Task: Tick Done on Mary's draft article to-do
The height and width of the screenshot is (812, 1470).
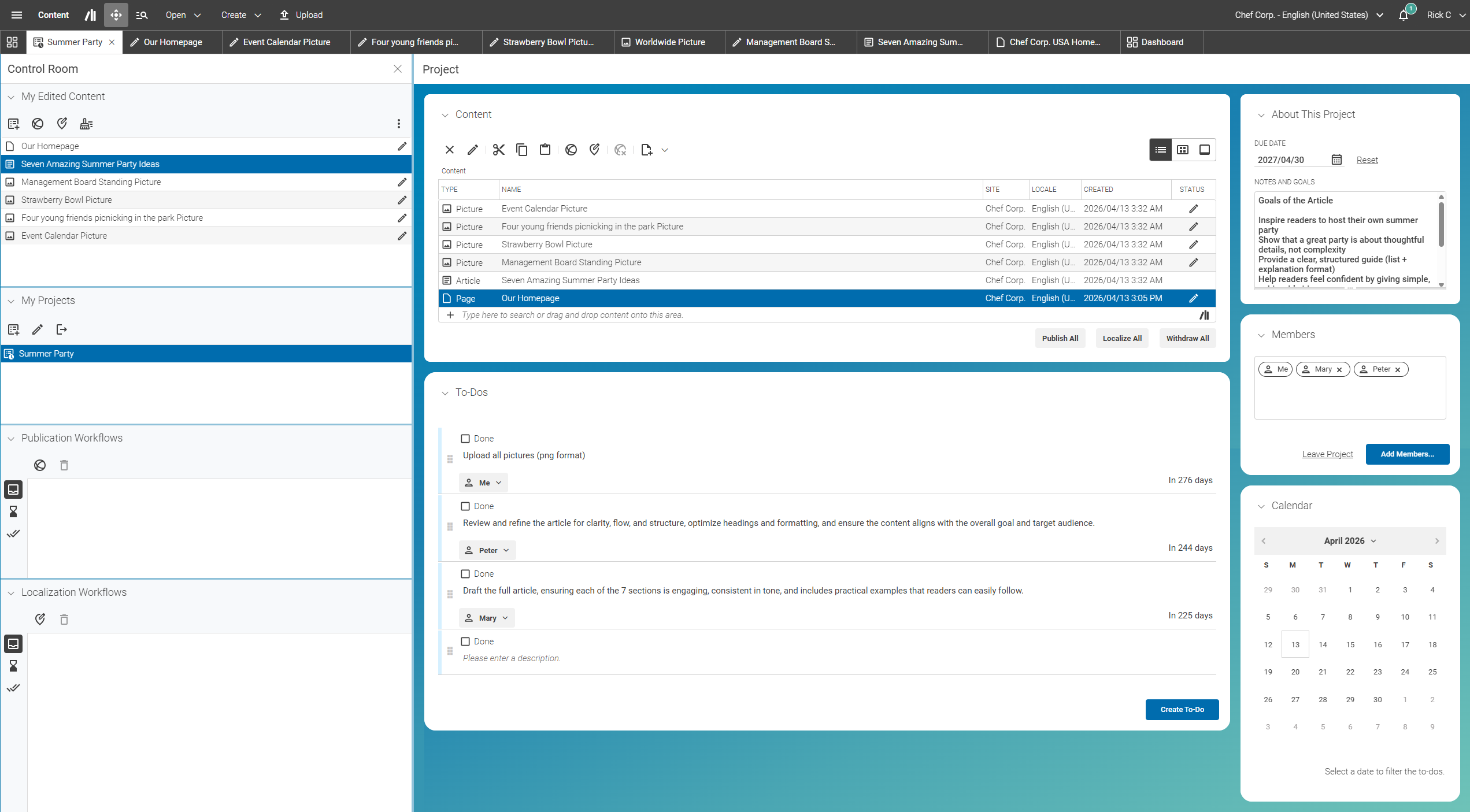Action: (x=465, y=574)
